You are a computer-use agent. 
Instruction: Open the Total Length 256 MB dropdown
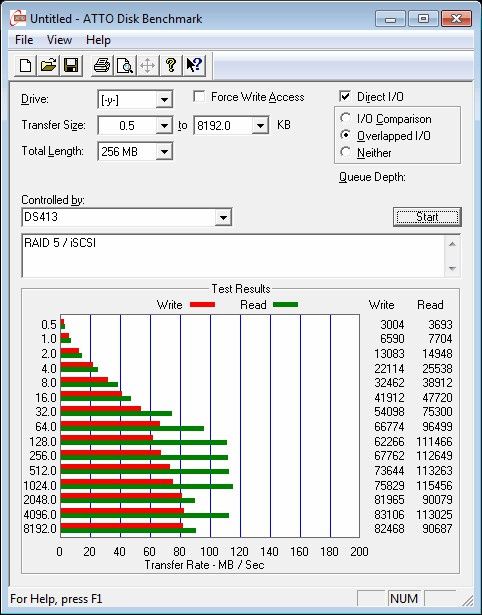(164, 151)
